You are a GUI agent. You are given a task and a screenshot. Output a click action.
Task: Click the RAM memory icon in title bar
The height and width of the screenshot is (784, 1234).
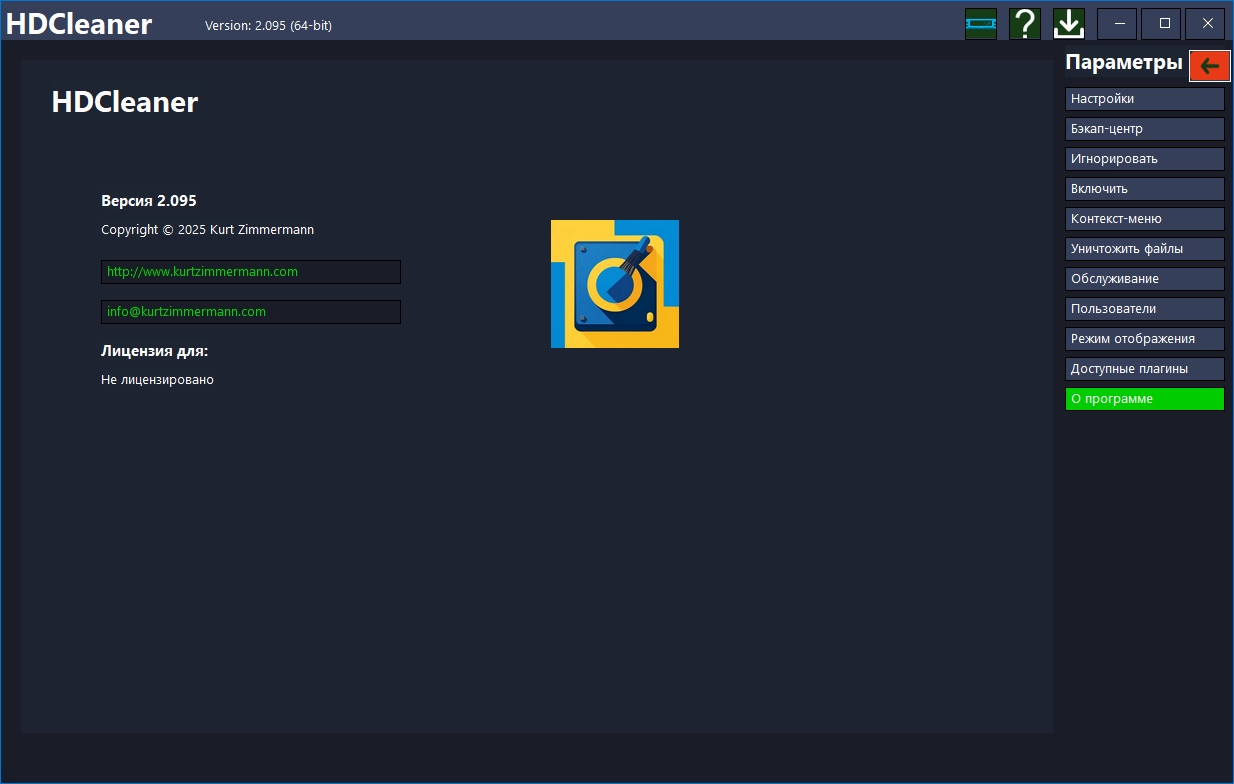pos(981,23)
